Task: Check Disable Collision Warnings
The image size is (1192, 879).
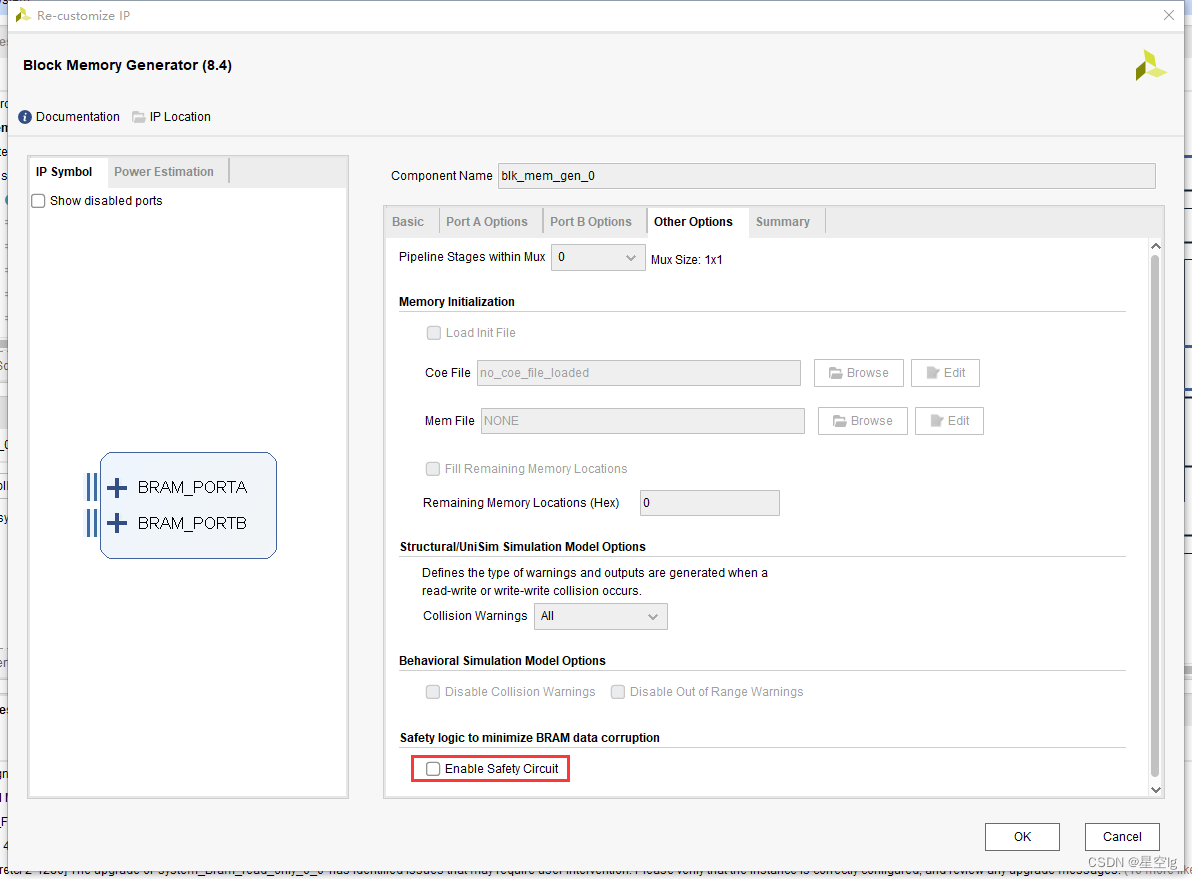Action: 433,692
